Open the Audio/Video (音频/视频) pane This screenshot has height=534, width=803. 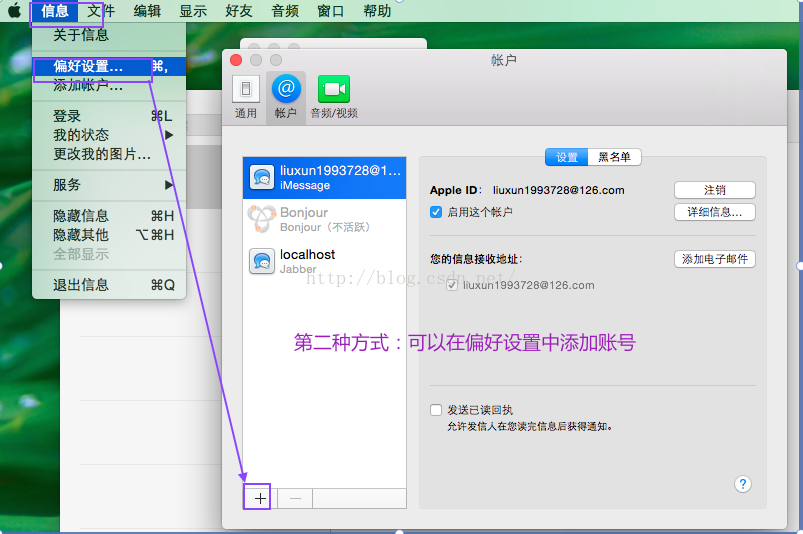point(334,97)
